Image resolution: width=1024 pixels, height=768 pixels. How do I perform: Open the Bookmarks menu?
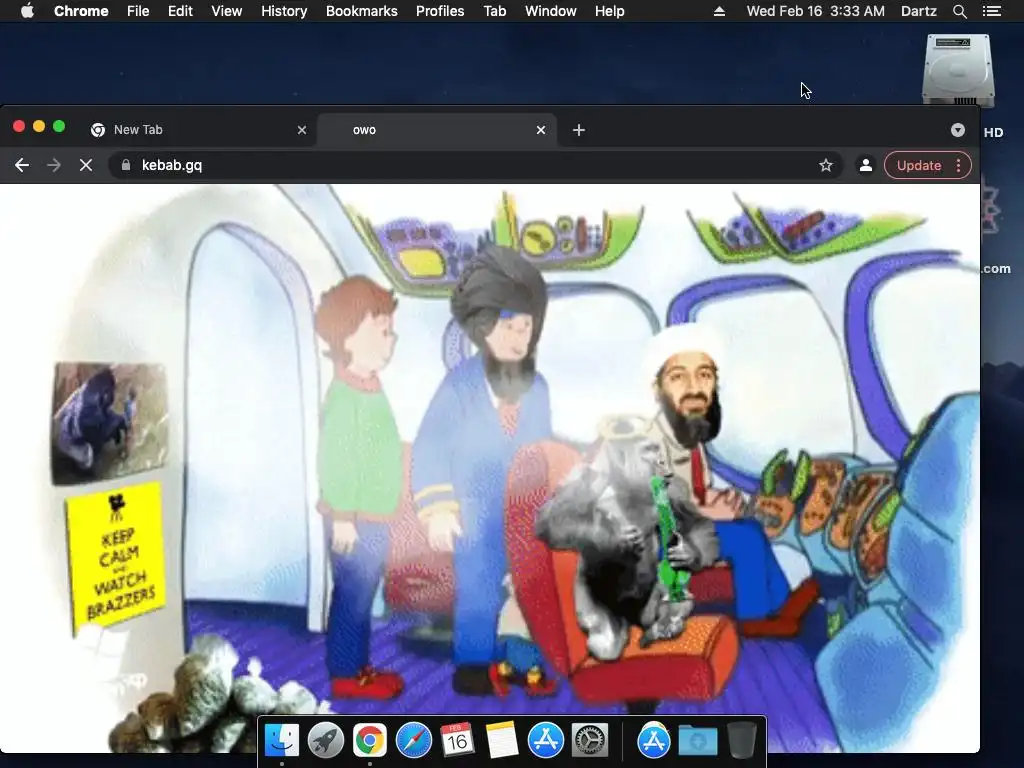click(362, 11)
